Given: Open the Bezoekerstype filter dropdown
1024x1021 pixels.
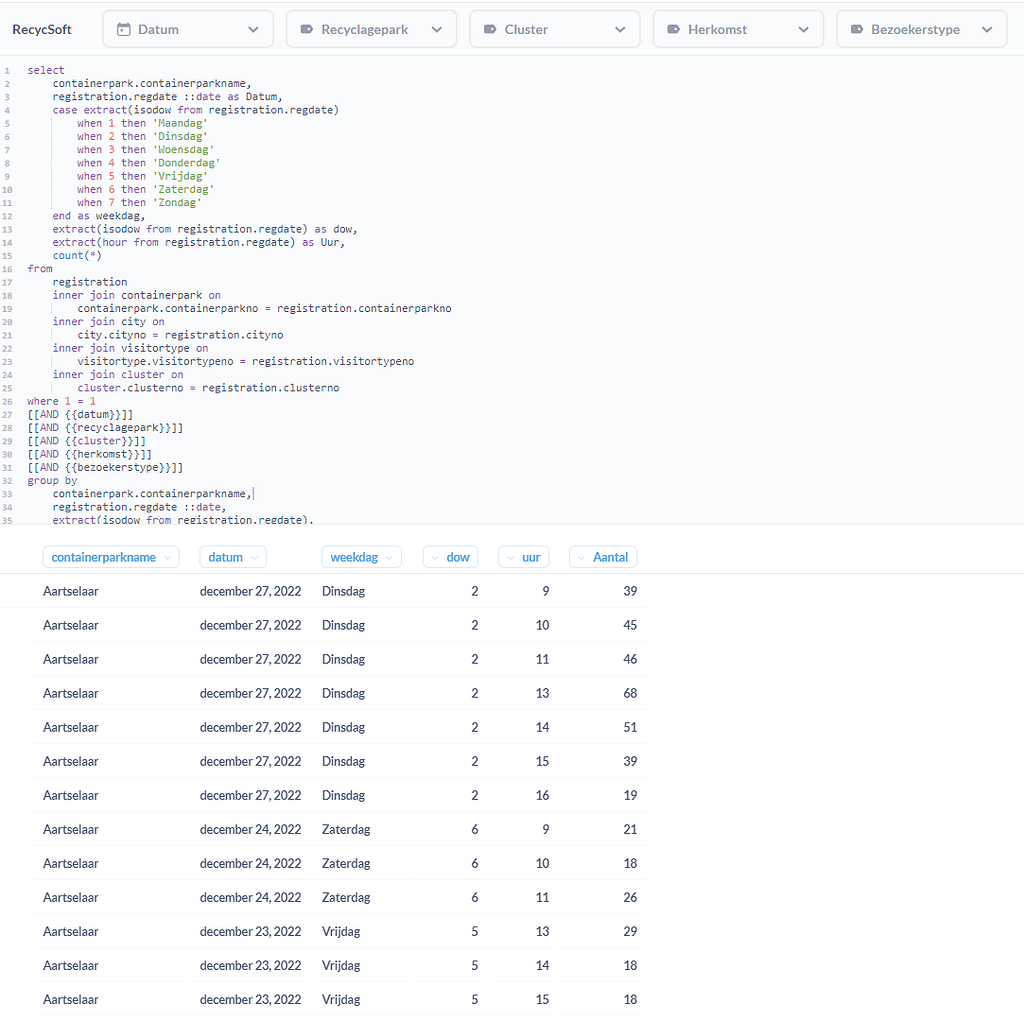Looking at the screenshot, I should click(987, 28).
